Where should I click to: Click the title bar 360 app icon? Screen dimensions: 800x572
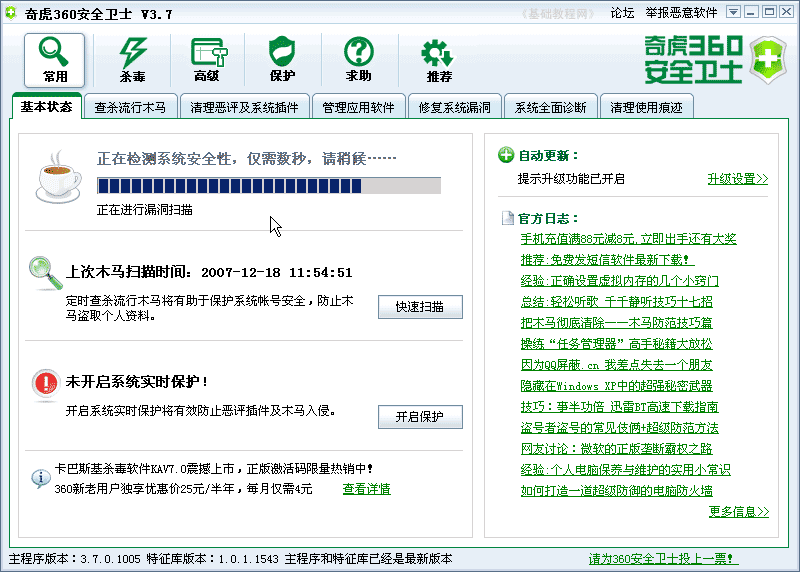tap(11, 12)
